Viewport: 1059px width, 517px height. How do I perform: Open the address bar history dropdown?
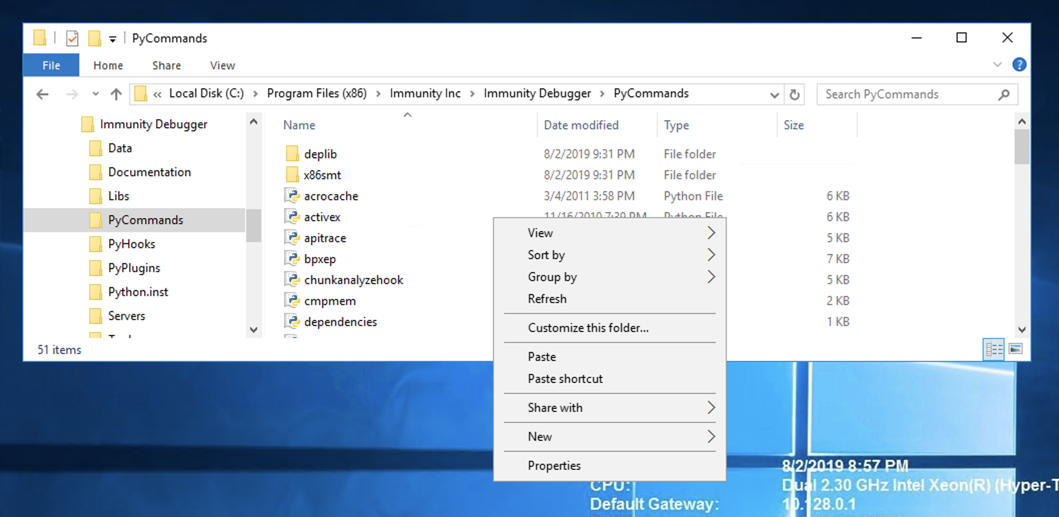tap(775, 95)
